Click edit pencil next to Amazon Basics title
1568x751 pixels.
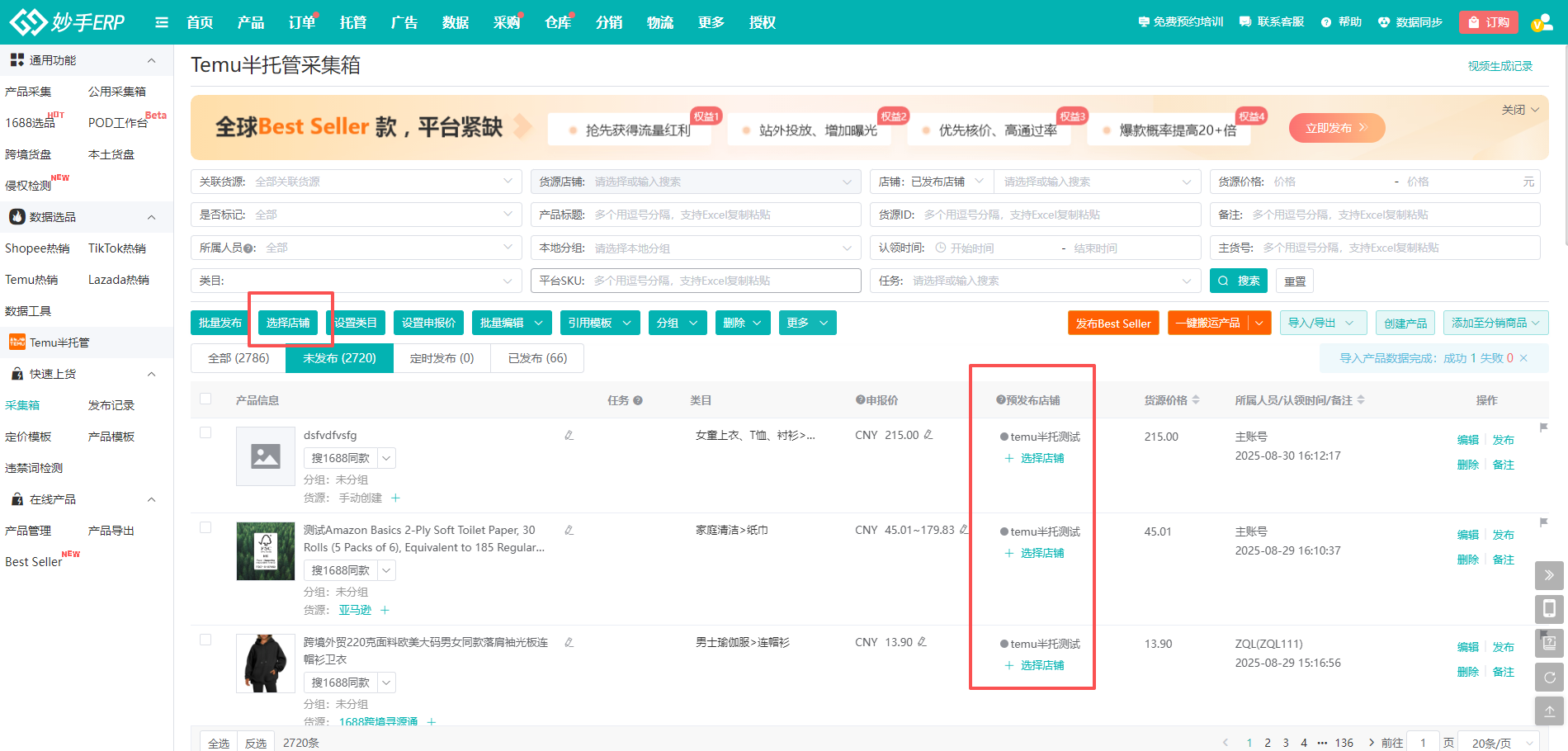point(569,530)
